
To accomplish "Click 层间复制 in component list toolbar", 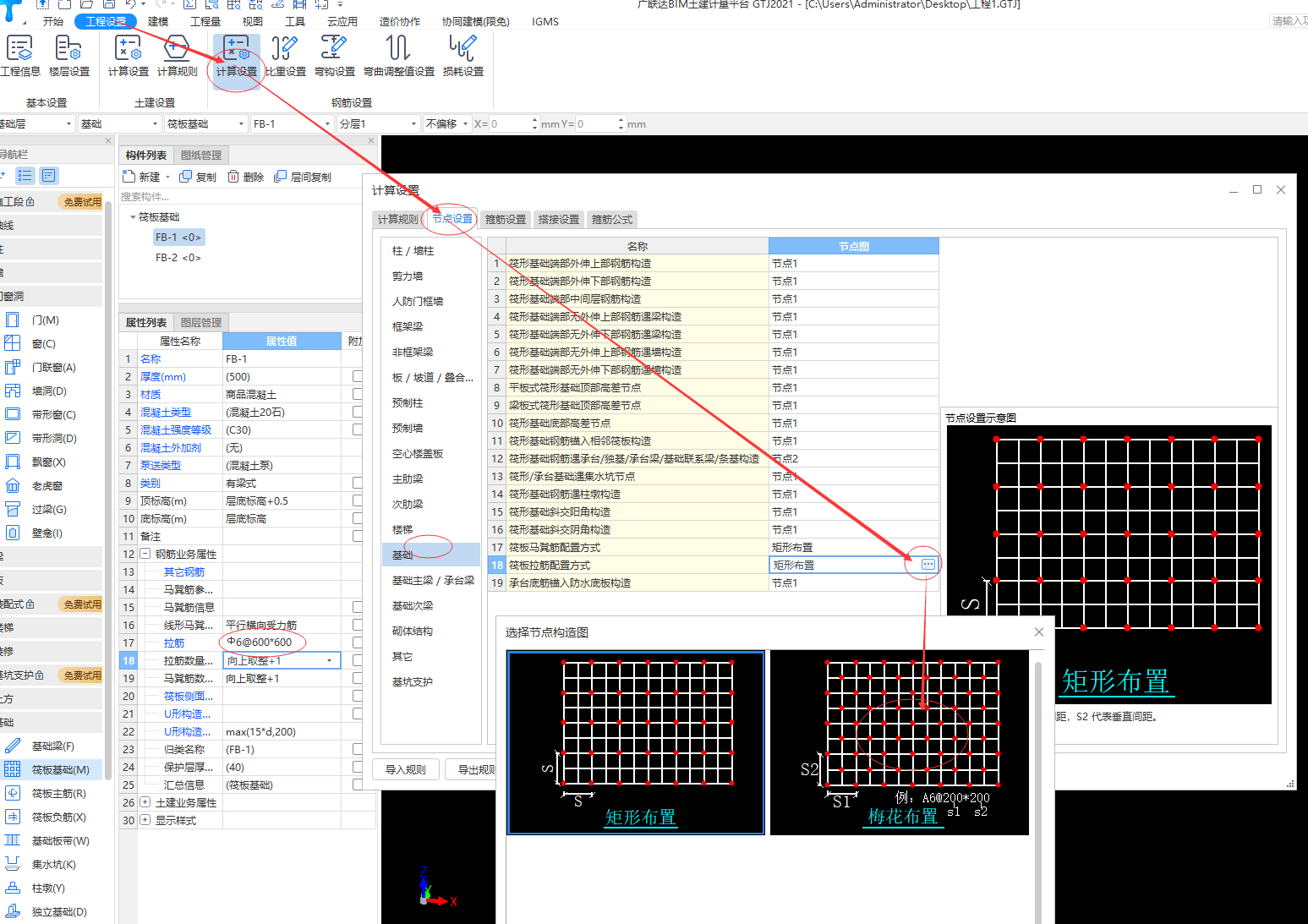I will point(303,177).
